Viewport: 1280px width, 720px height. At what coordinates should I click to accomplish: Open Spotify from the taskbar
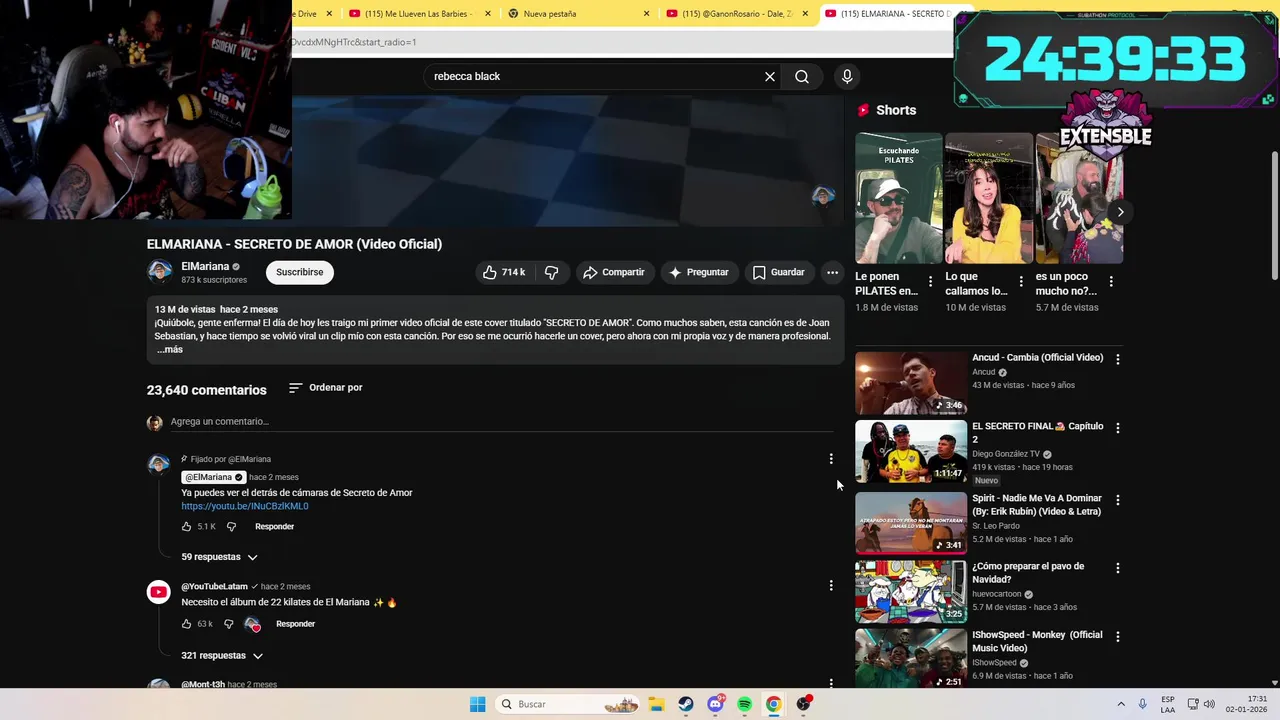(744, 704)
